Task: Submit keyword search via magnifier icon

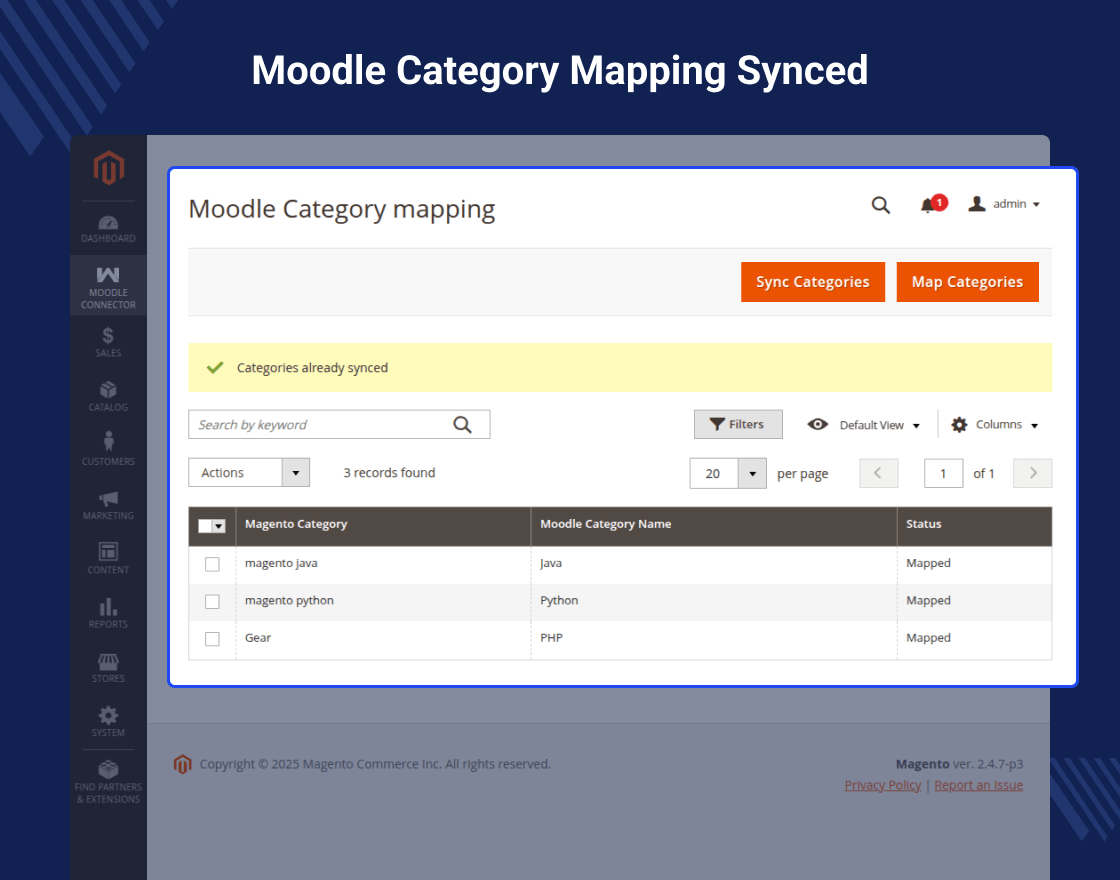Action: [462, 424]
